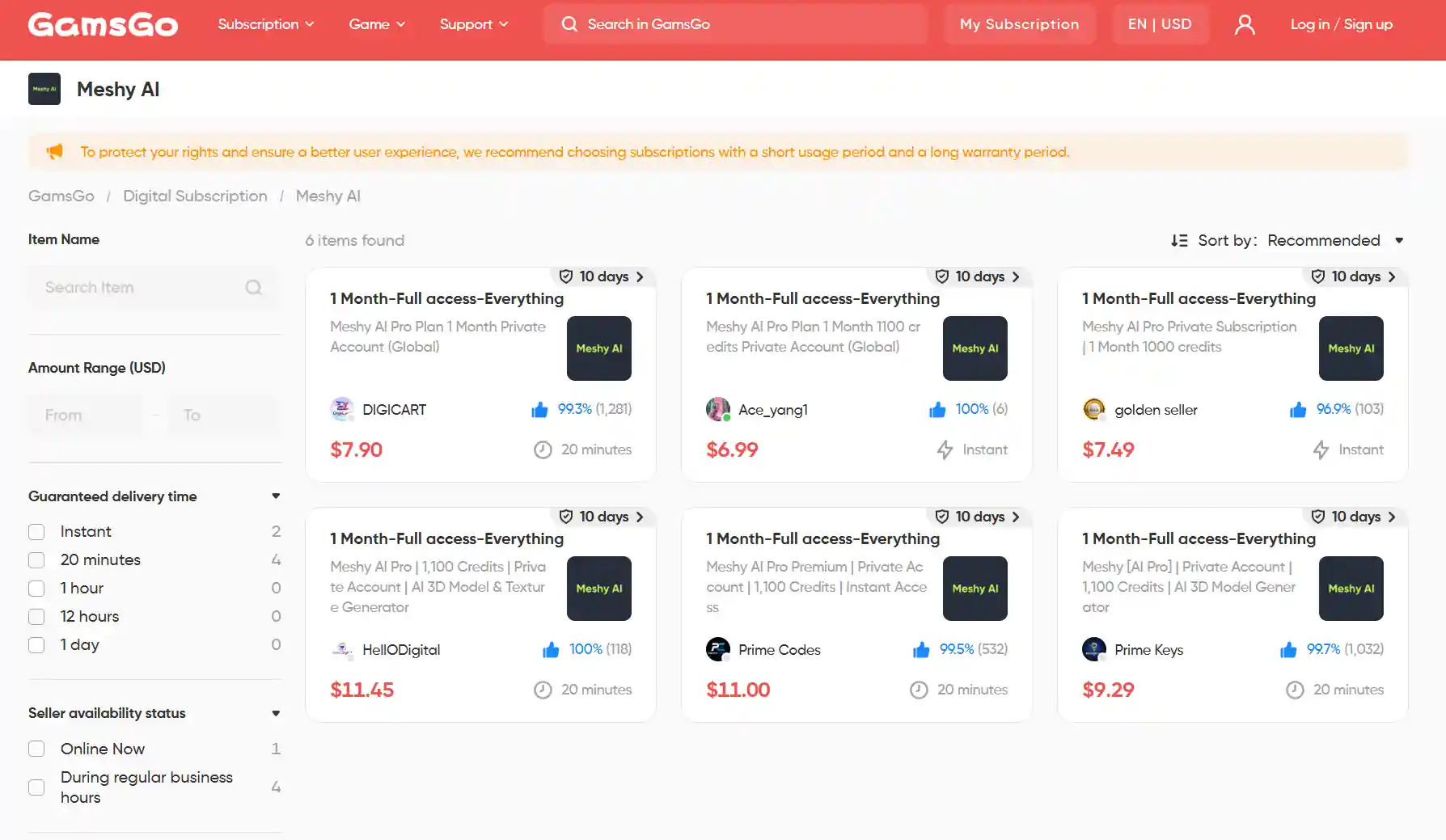
Task: Click the megaphone announcement icon
Action: tap(54, 151)
